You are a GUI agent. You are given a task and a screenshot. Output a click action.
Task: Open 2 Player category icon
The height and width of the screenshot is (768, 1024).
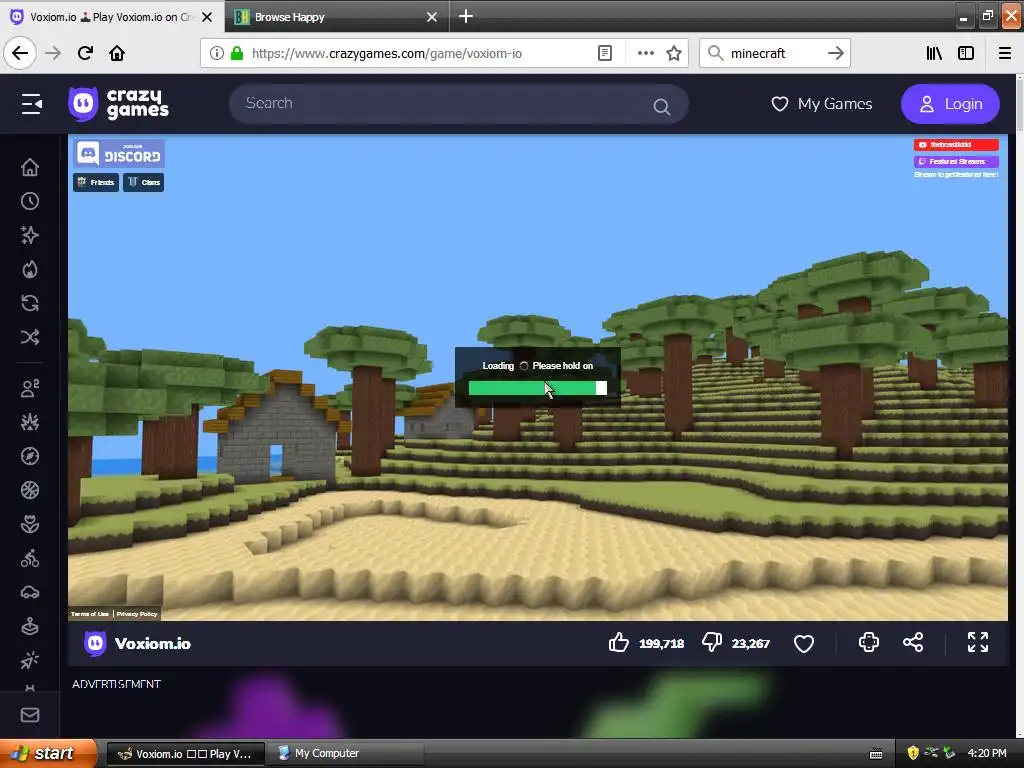(x=29, y=388)
